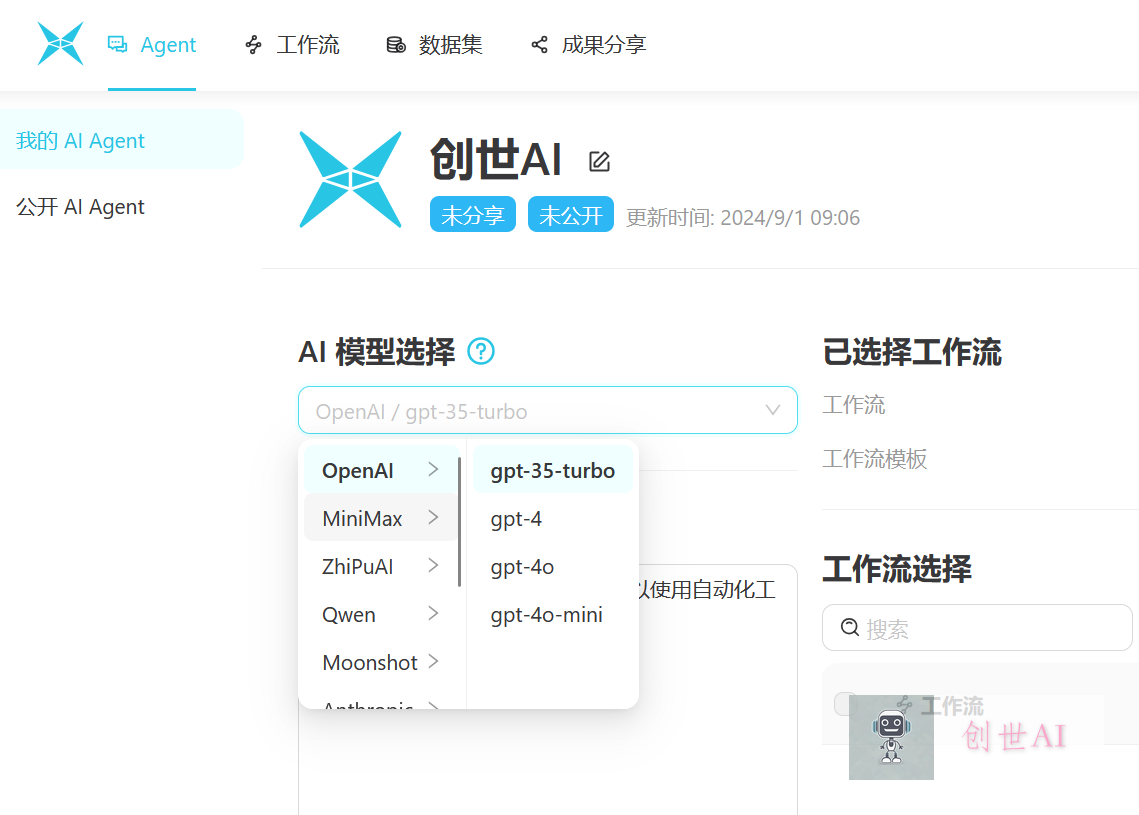Screen dimensions: 1139x815
Task: Click the 未分享 badge
Action: [x=472, y=214]
